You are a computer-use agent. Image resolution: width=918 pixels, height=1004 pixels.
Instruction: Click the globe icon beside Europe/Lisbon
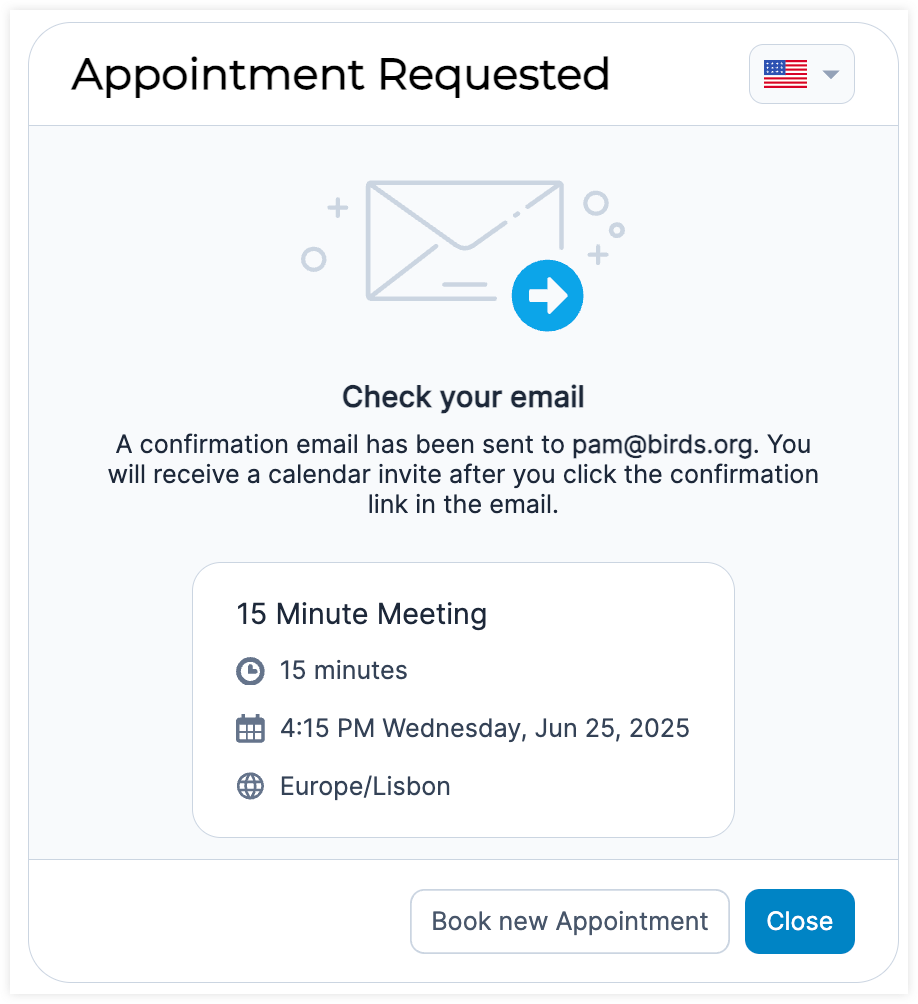point(250,786)
